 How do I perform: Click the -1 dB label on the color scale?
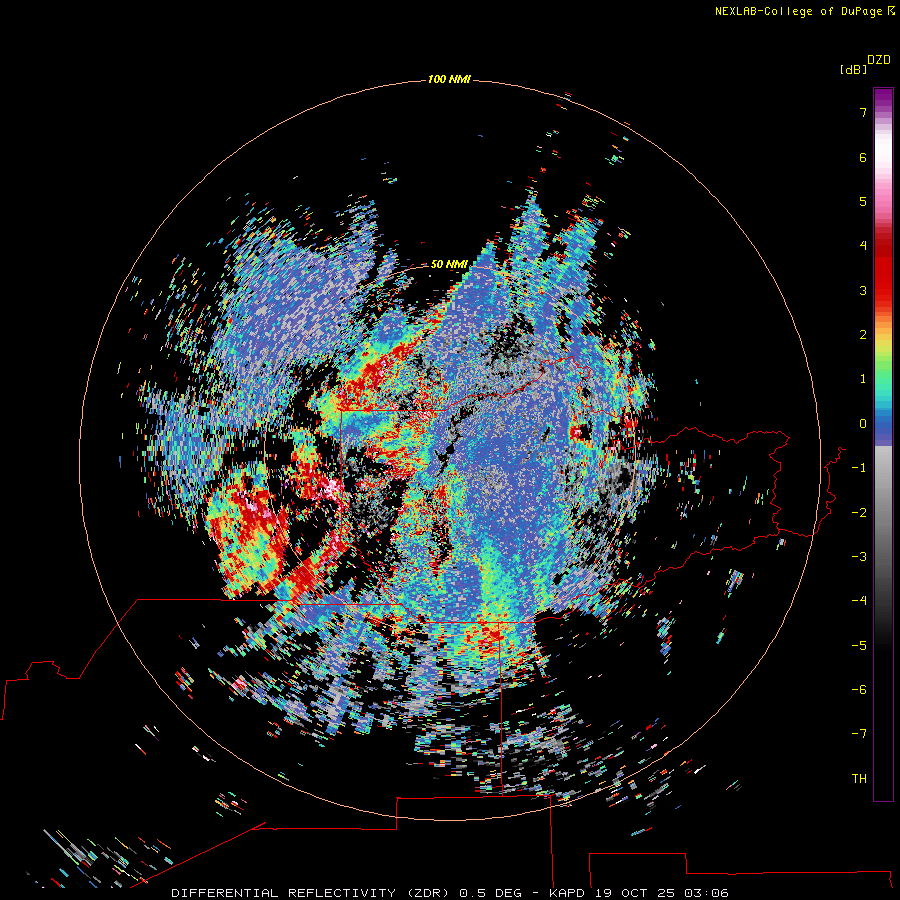pos(859,468)
